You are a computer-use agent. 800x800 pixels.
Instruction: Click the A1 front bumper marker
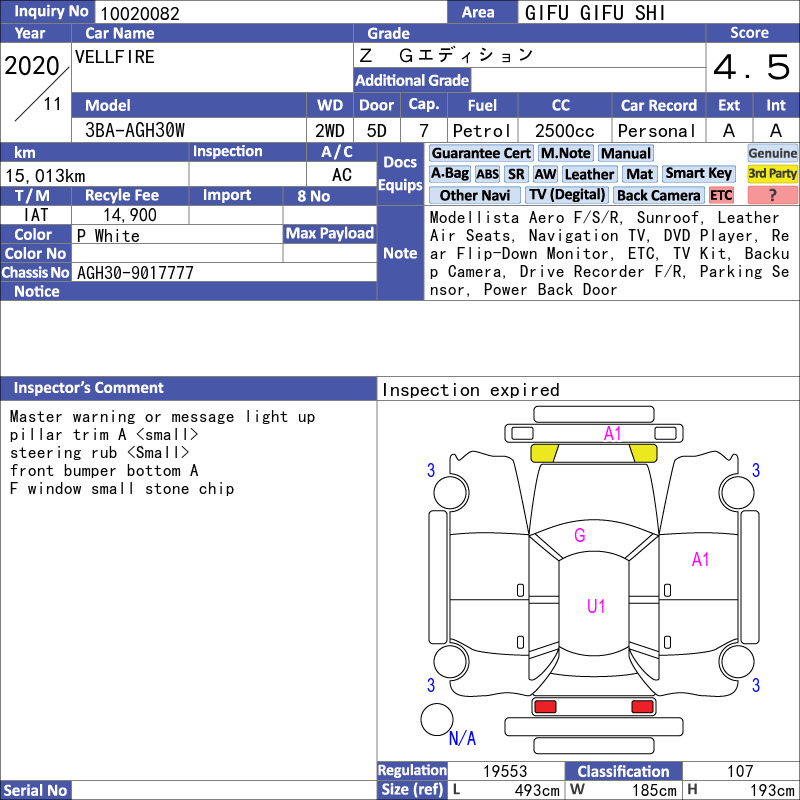612,434
